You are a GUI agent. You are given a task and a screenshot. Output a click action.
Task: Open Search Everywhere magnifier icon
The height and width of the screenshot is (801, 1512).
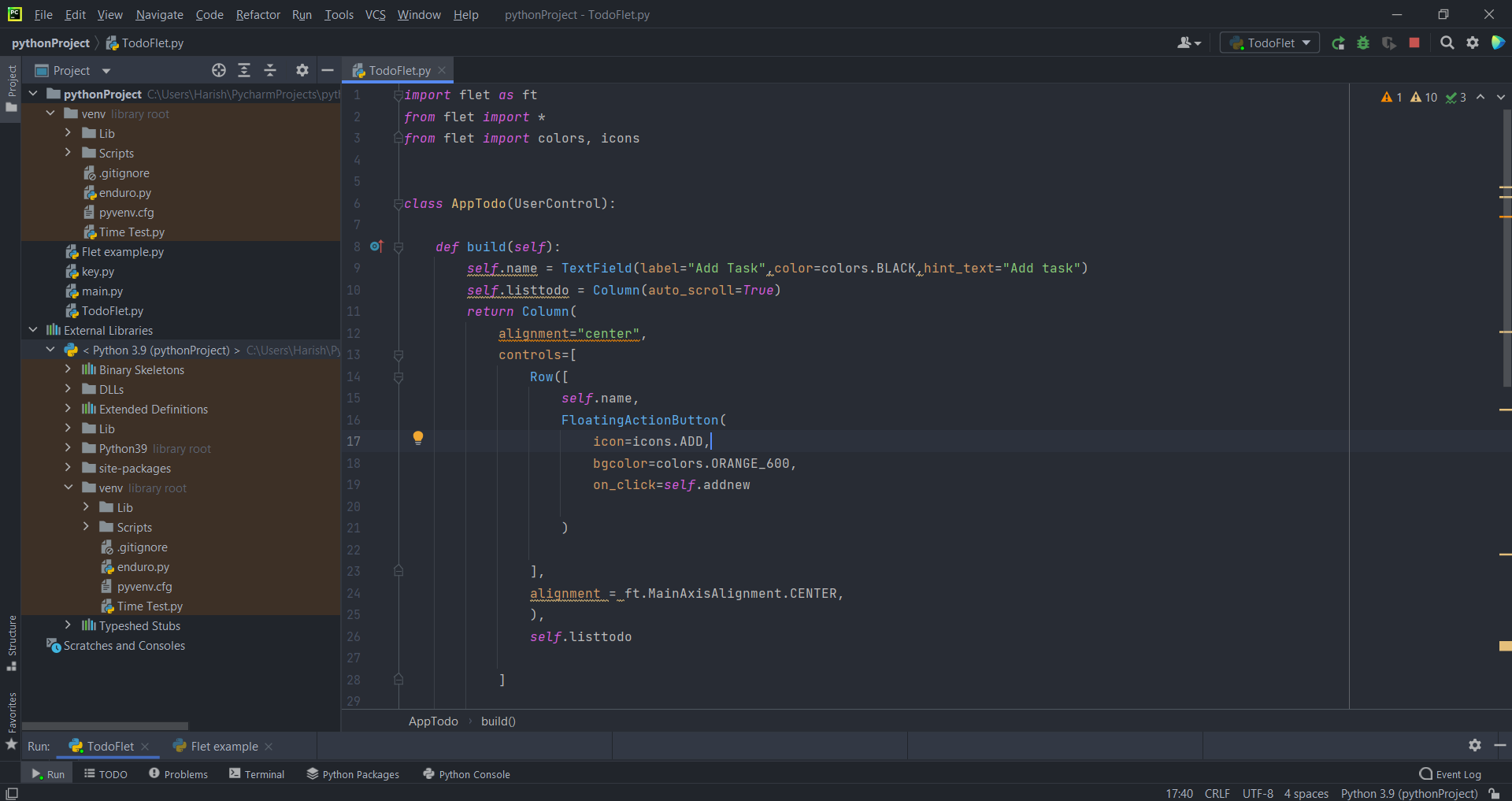coord(1447,43)
